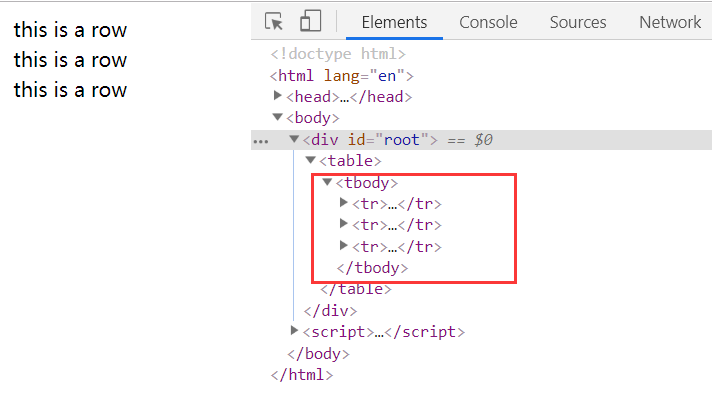Collapse the body element node

pyautogui.click(x=277, y=117)
